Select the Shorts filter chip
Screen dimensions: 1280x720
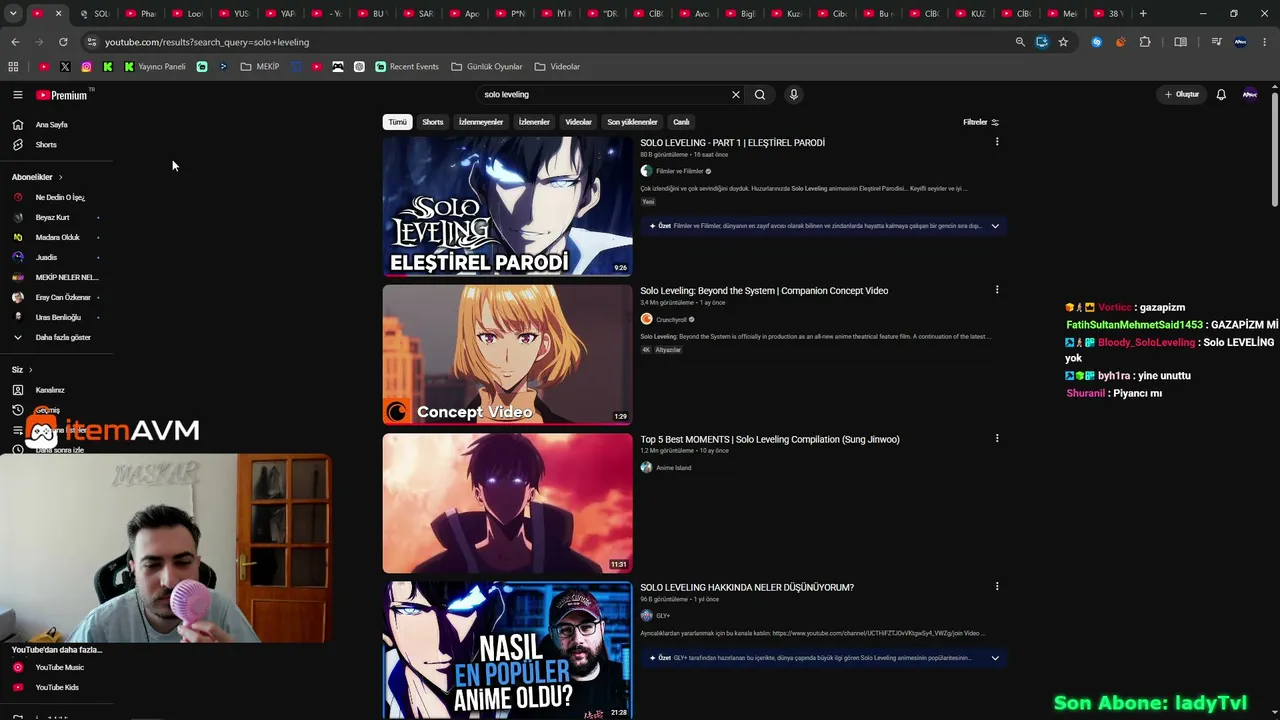tap(433, 122)
